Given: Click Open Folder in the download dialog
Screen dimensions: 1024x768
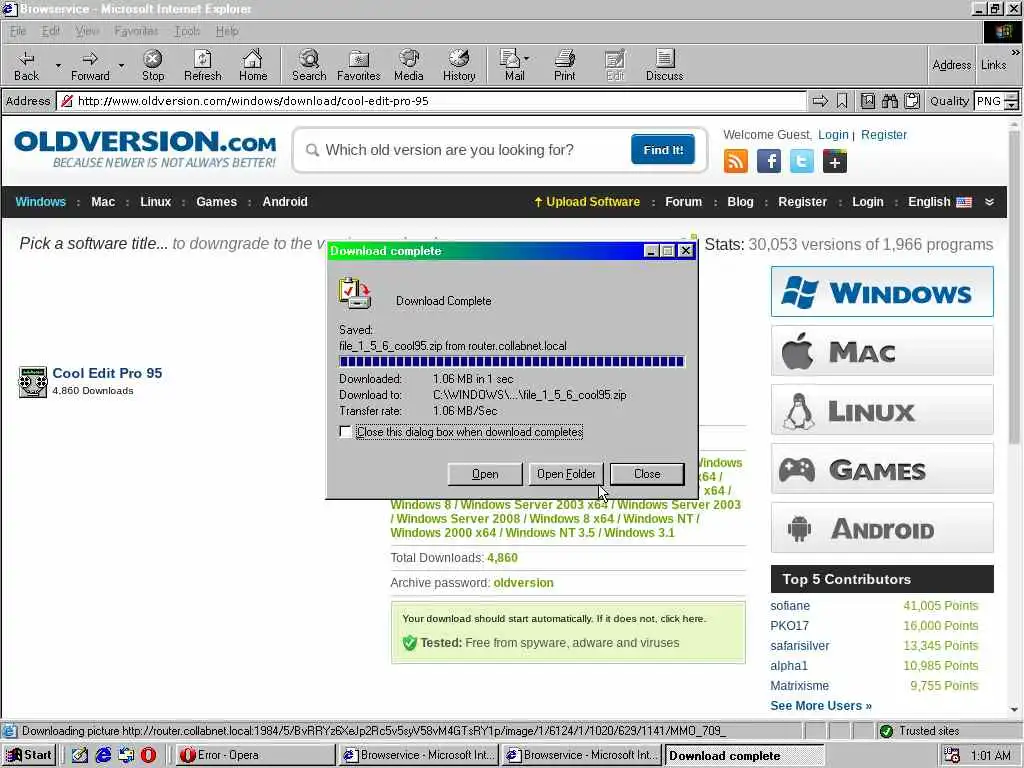Looking at the screenshot, I should [x=566, y=474].
